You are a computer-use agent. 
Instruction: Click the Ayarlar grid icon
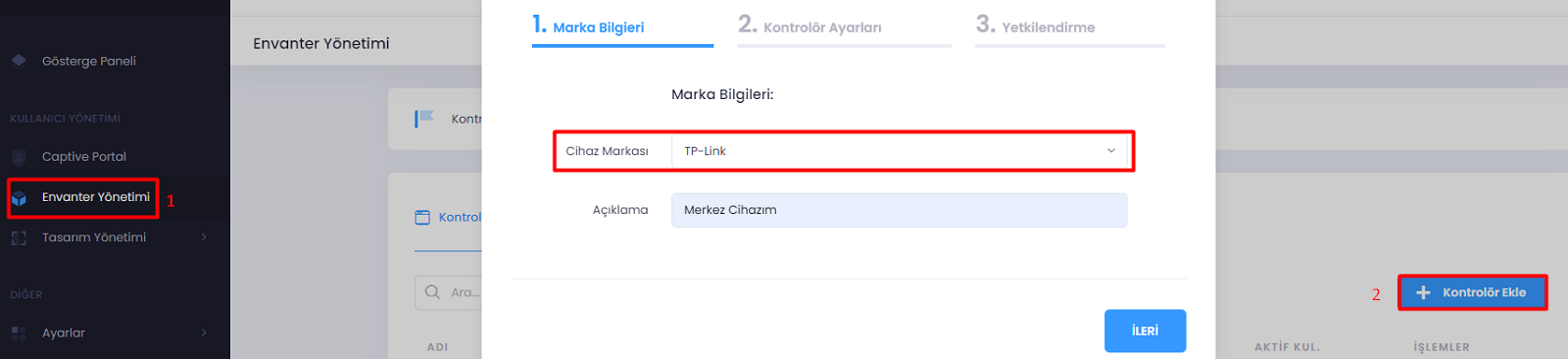[x=19, y=333]
